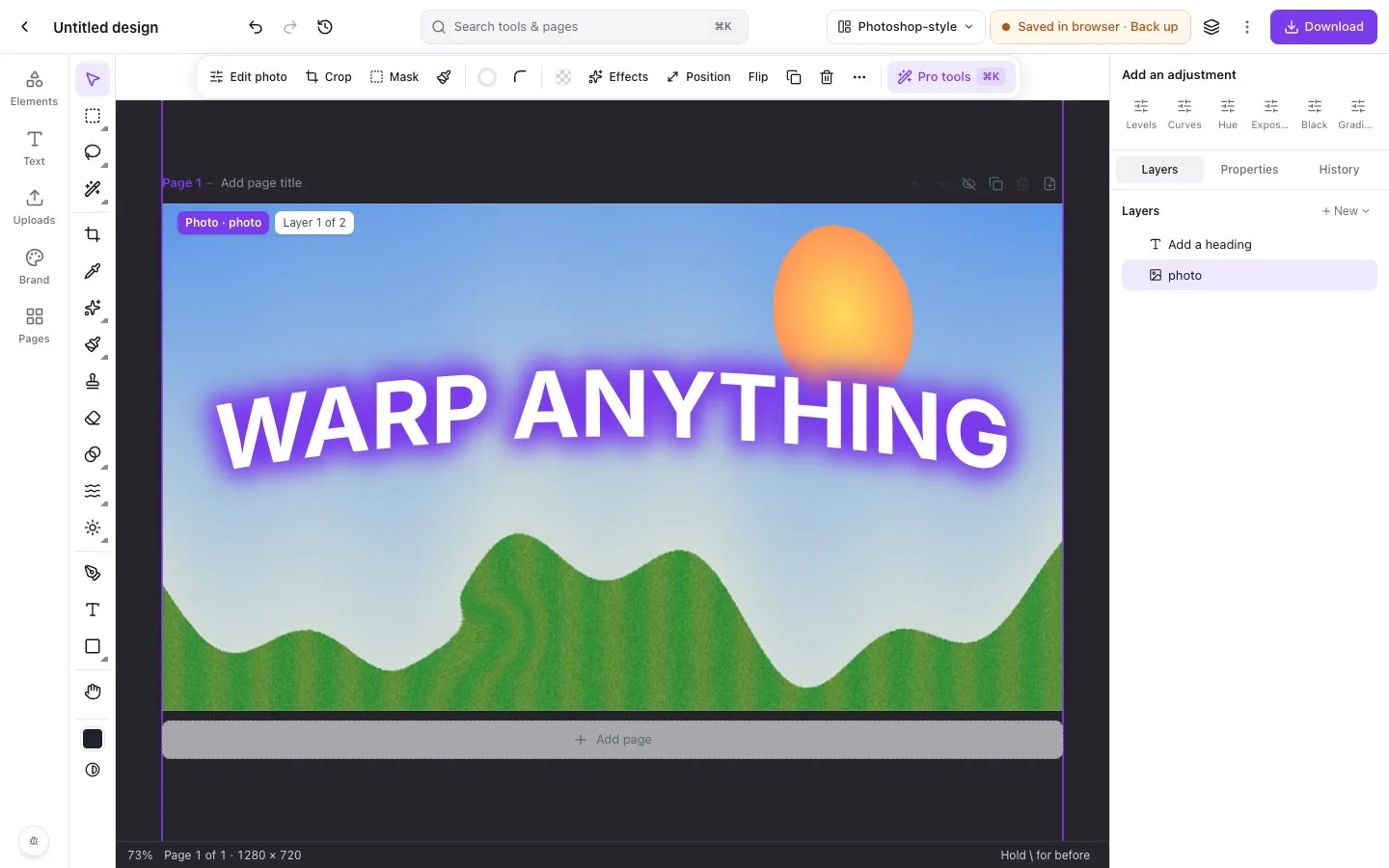Select the crop tool in left toolbar
The image size is (1389, 868).
pos(93,234)
